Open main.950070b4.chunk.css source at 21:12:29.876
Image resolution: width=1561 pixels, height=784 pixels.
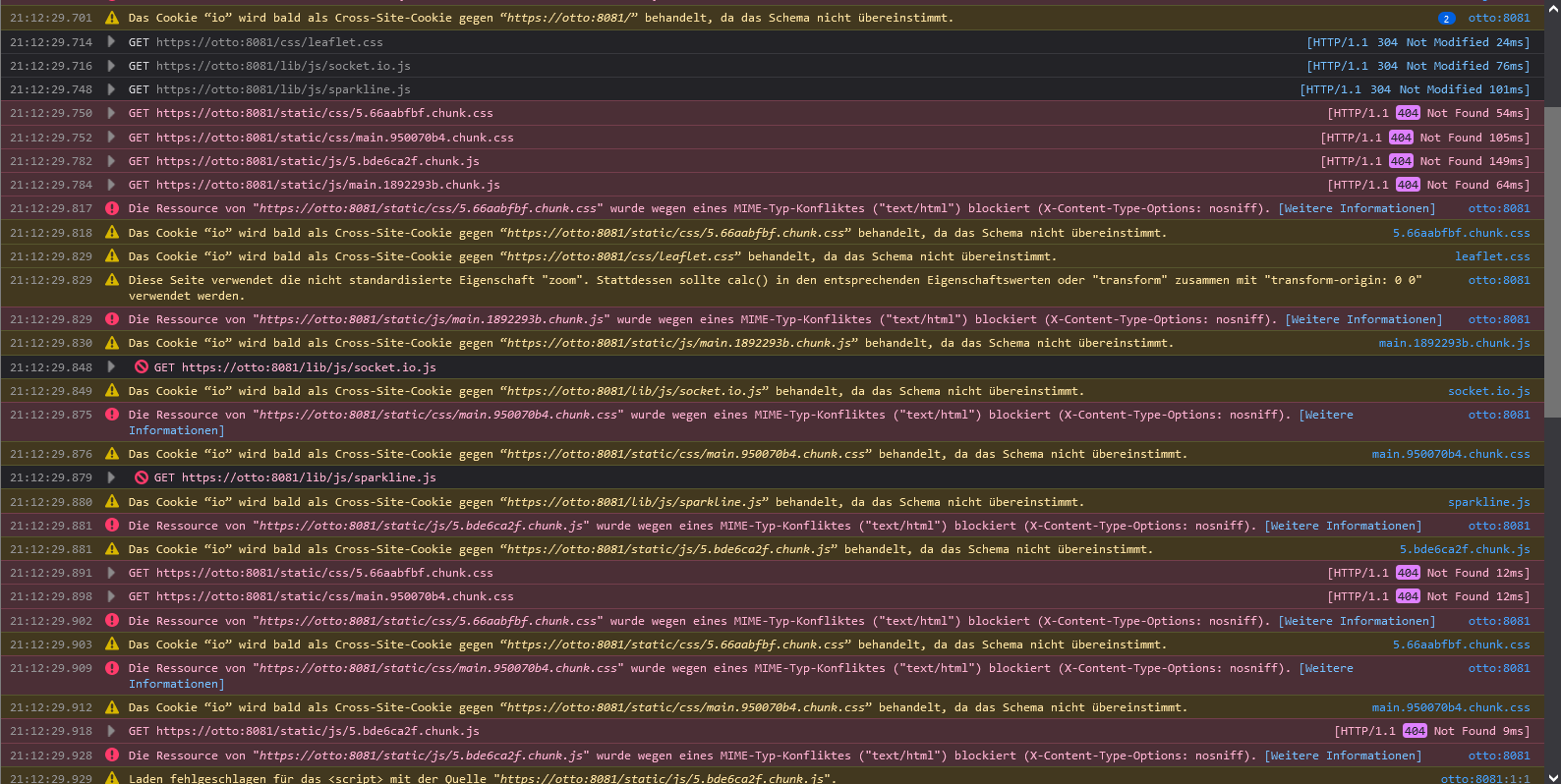pyautogui.click(x=1451, y=454)
